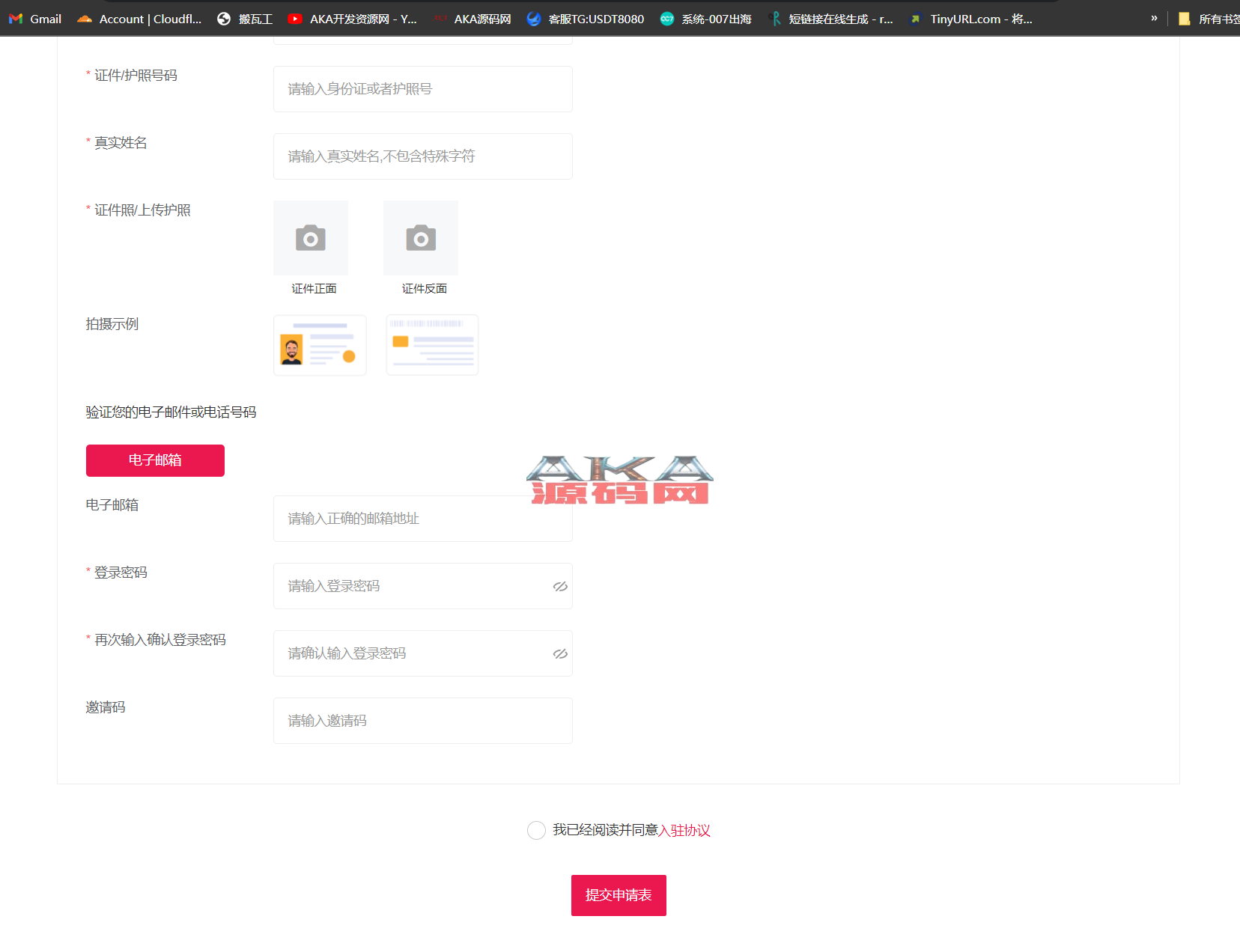The image size is (1240, 952).
Task: Click the invitation code input field
Action: coord(423,721)
